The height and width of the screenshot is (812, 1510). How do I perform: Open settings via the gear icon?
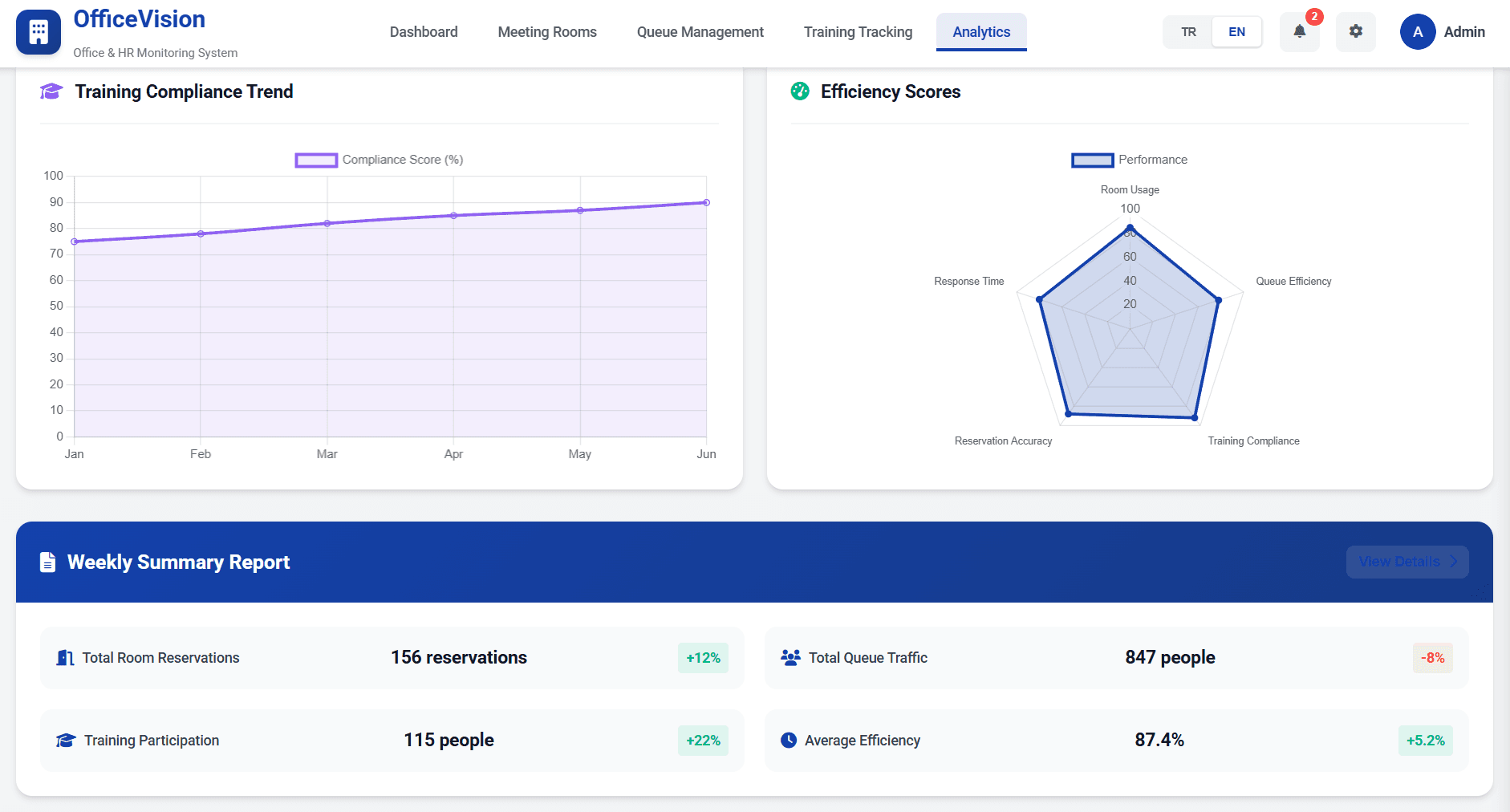pos(1355,32)
